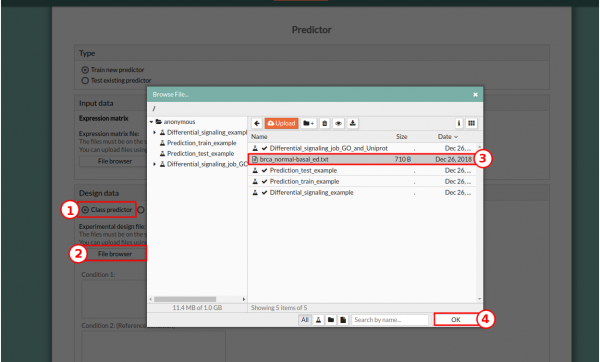Screen dimensions: 600x362
Task: Focus the 'Search by name...' field
Action: (390, 320)
